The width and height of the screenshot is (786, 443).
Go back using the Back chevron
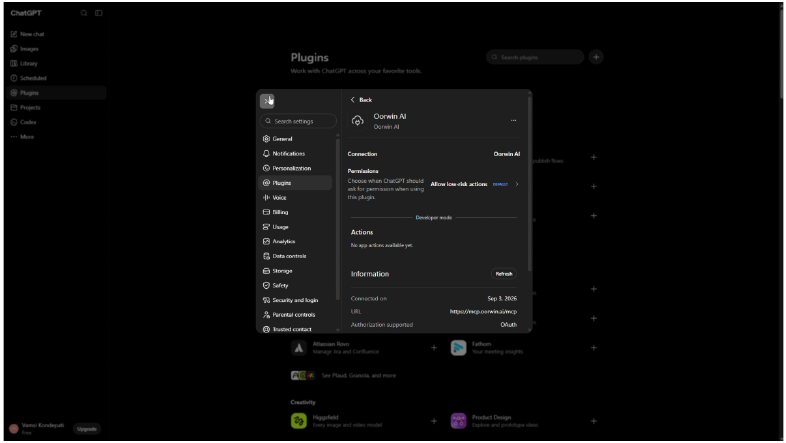(361, 100)
